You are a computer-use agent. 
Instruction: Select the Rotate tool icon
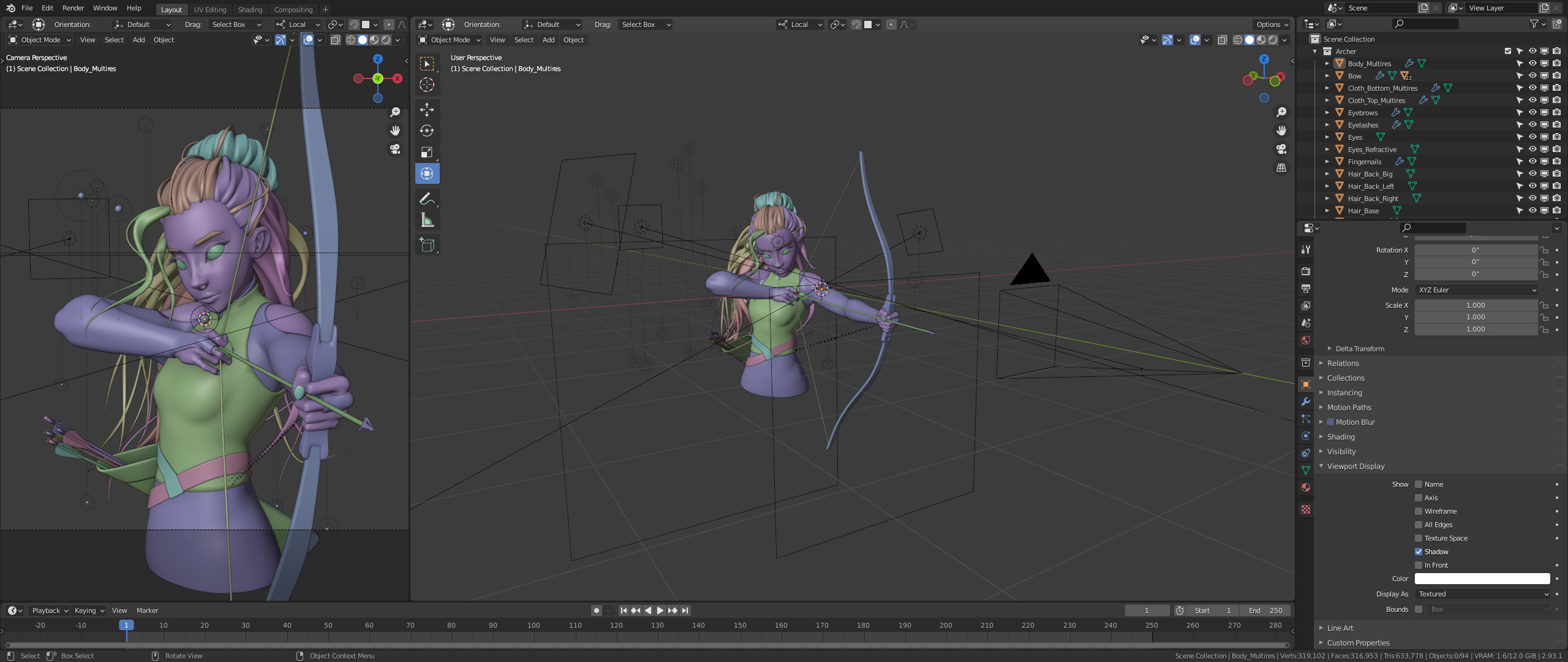point(427,131)
